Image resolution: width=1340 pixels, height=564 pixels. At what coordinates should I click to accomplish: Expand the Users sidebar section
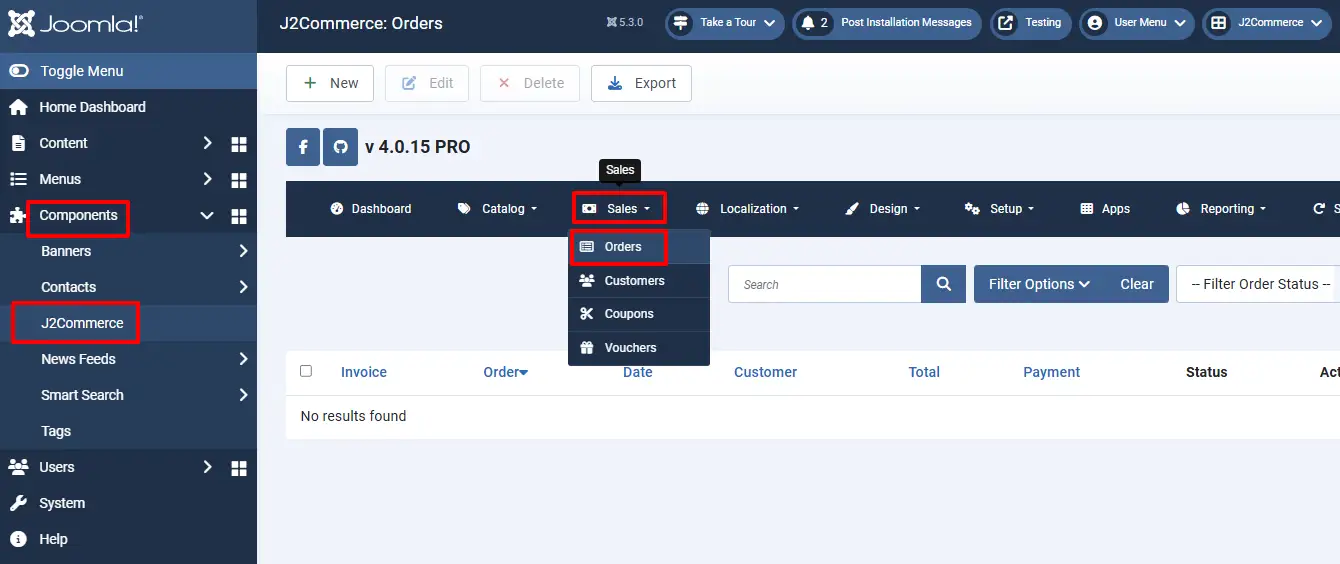point(207,467)
